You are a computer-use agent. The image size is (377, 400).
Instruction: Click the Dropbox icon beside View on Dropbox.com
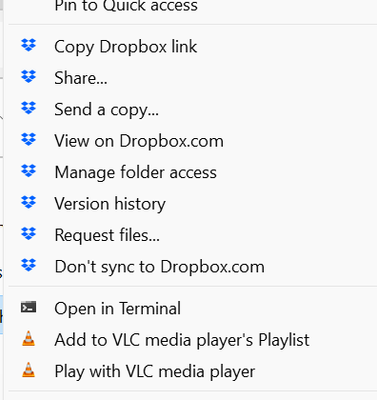(x=29, y=139)
